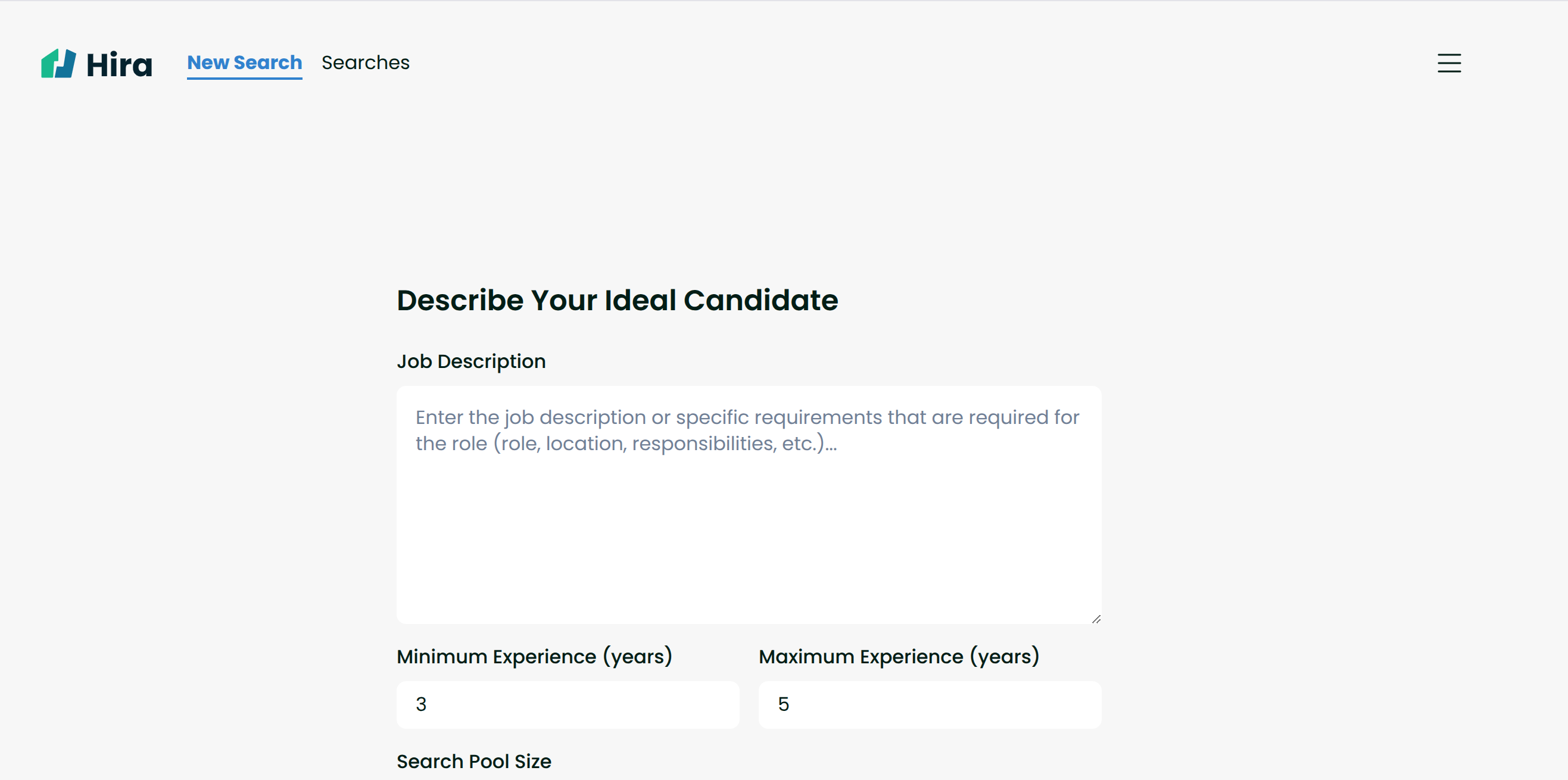Click the Maximum Experience (years) label
The image size is (1568, 780).
point(899,657)
